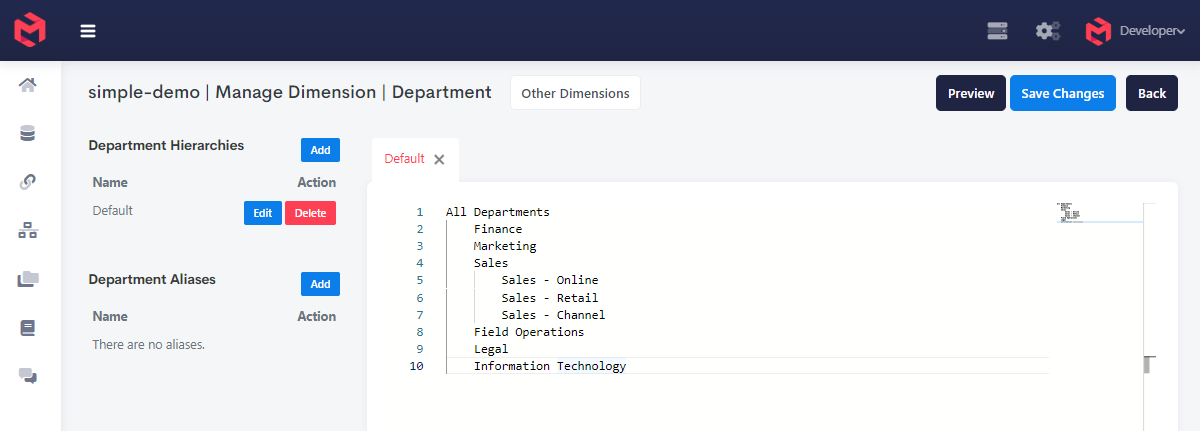Add a new Department Hierarchy
Screen dimensions: 1200x431
tap(320, 150)
